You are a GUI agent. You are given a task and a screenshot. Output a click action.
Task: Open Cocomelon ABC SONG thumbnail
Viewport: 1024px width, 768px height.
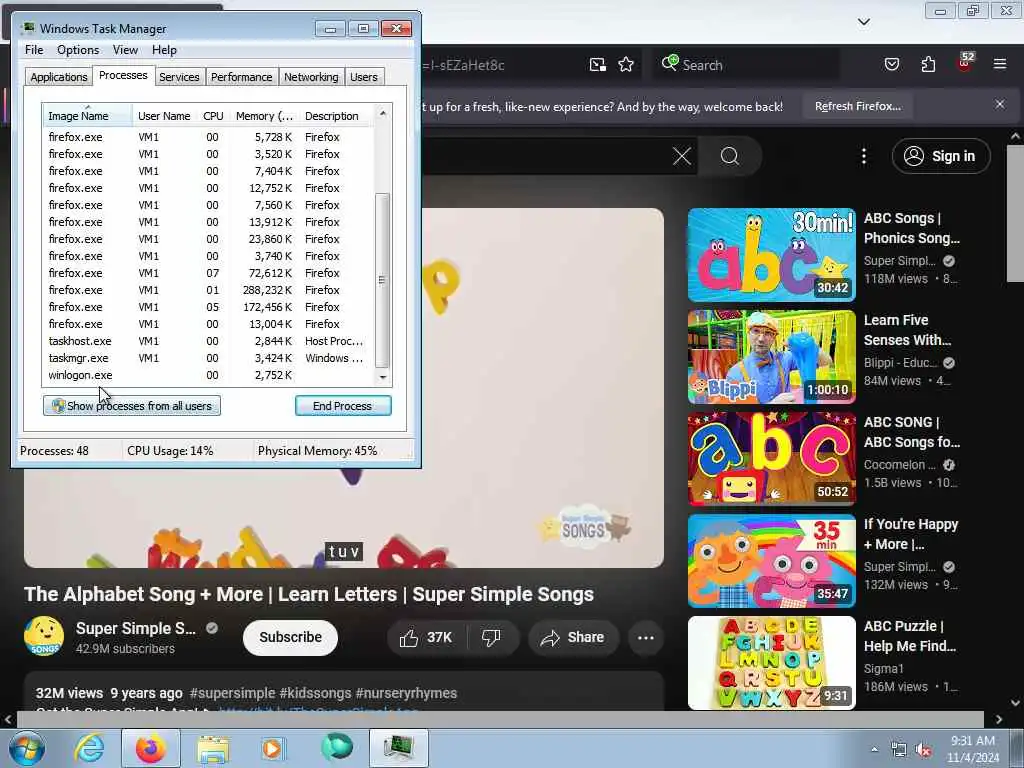click(x=771, y=458)
